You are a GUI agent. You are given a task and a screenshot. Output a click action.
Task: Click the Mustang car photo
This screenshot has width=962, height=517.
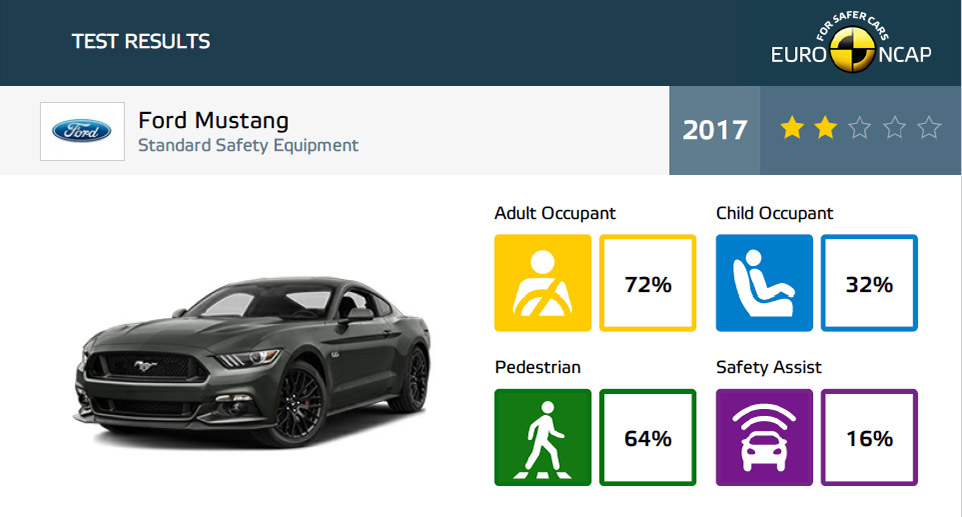253,362
